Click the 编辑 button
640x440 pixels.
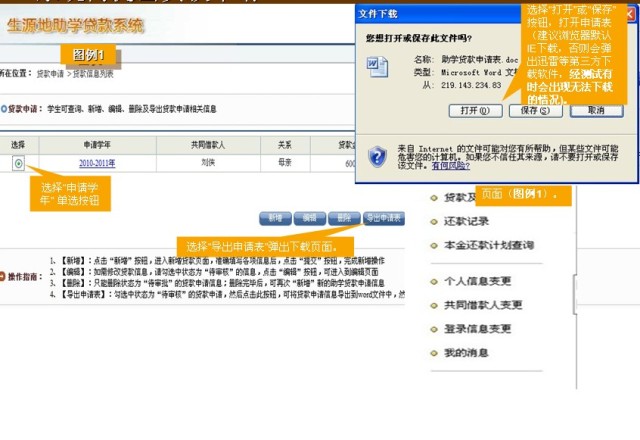click(310, 217)
